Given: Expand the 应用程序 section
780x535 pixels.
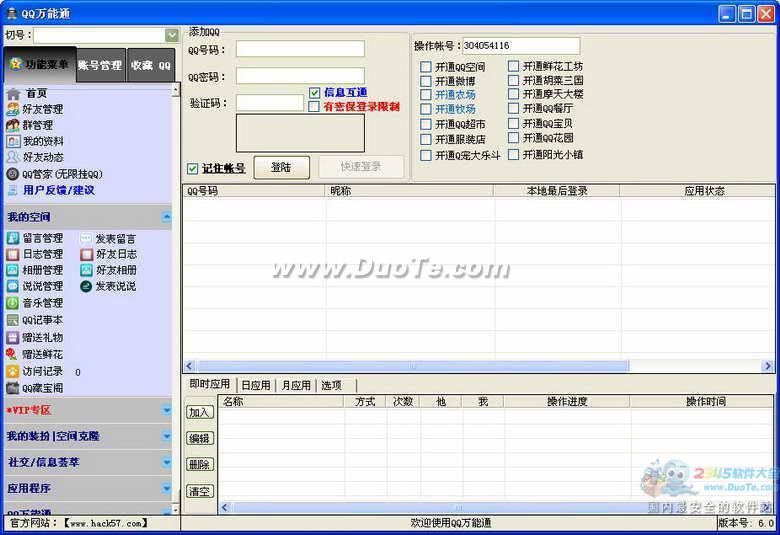Looking at the screenshot, I should coord(167,488).
